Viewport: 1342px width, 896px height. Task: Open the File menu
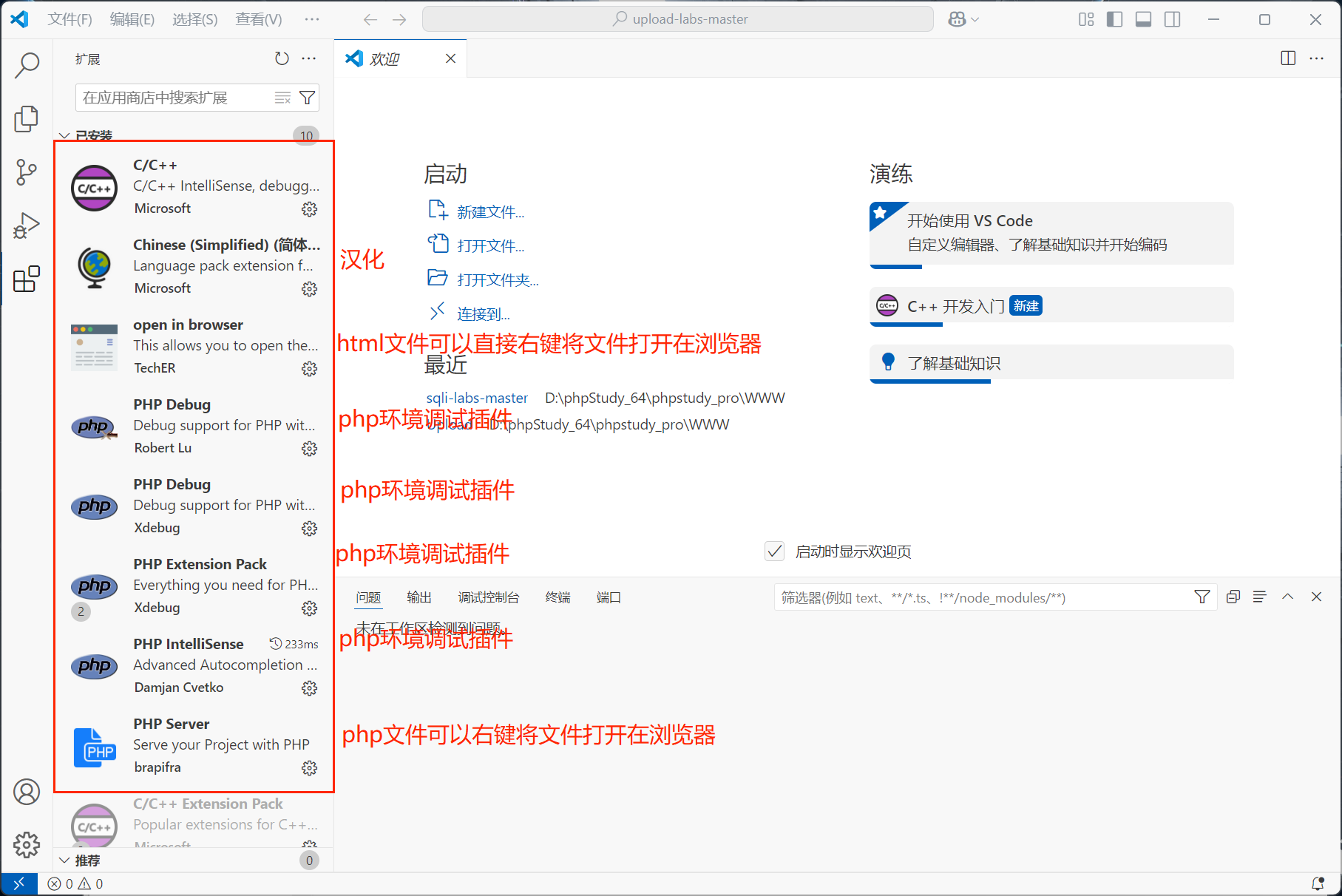(70, 19)
